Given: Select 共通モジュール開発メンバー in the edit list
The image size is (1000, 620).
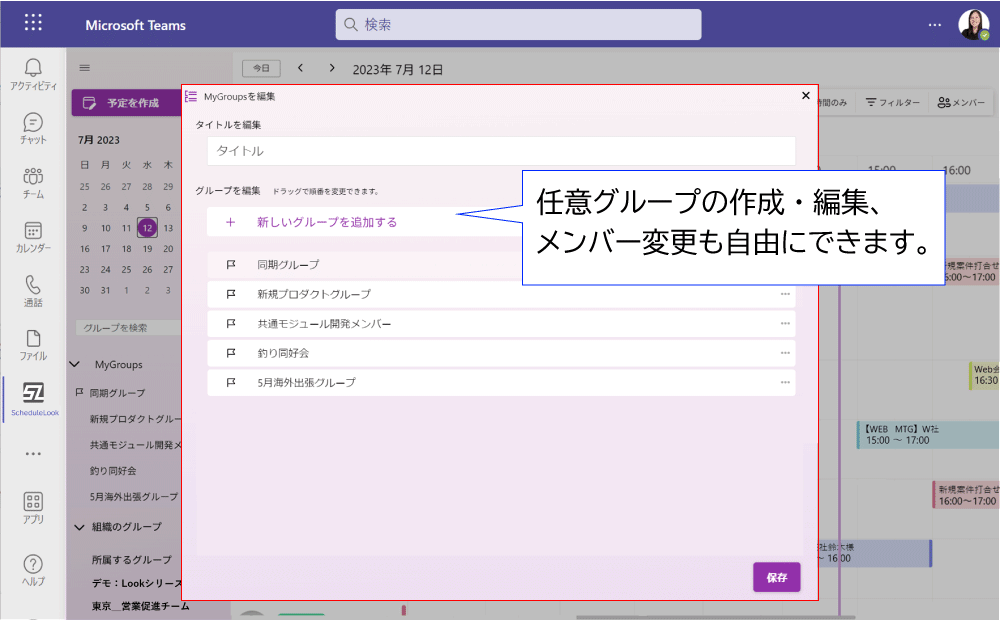Looking at the screenshot, I should pos(324,324).
